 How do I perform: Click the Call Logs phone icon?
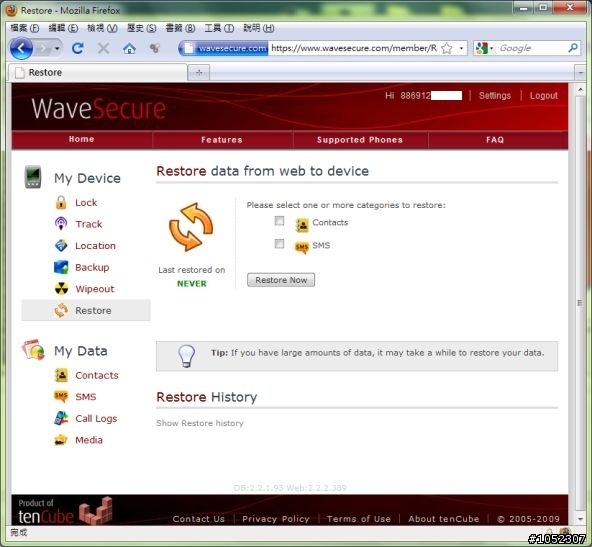(x=61, y=418)
